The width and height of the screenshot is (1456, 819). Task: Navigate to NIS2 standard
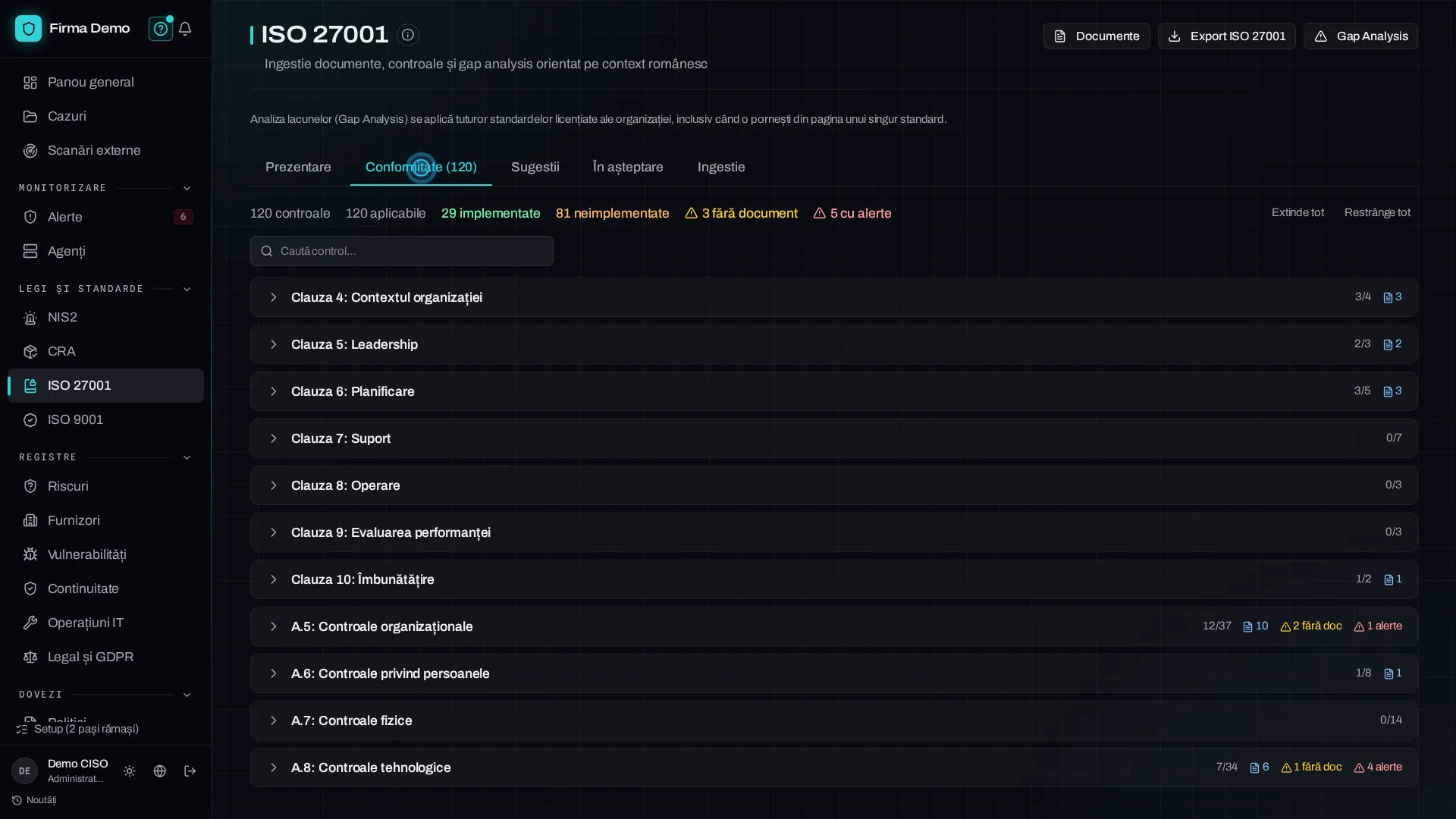(x=105, y=317)
